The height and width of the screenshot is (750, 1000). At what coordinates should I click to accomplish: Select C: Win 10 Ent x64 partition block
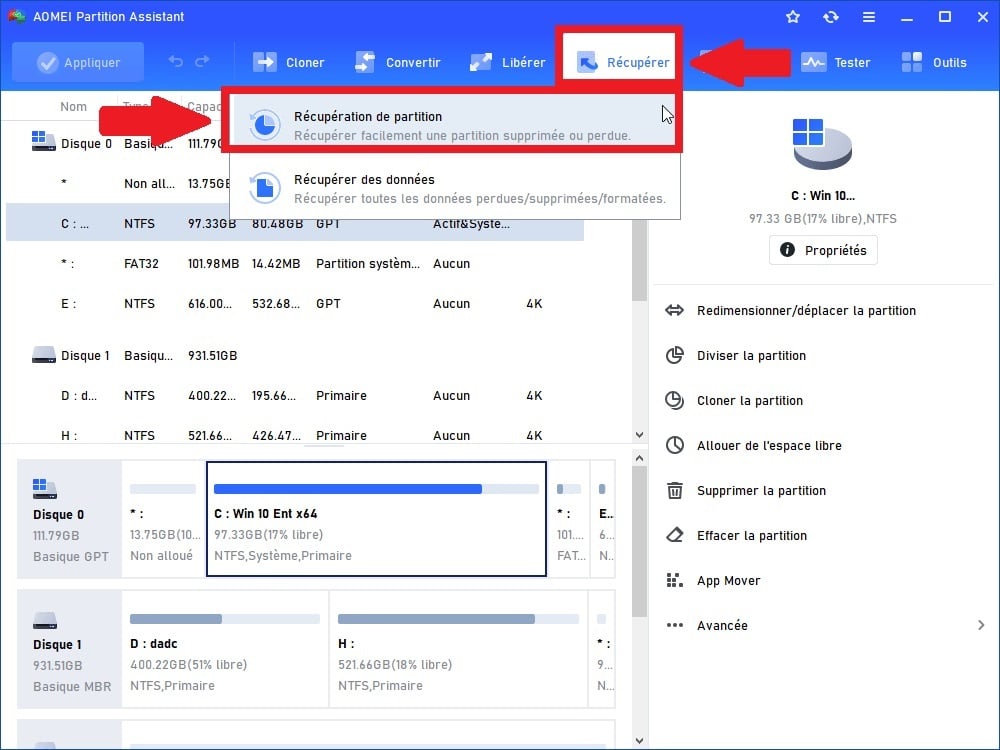[376, 519]
